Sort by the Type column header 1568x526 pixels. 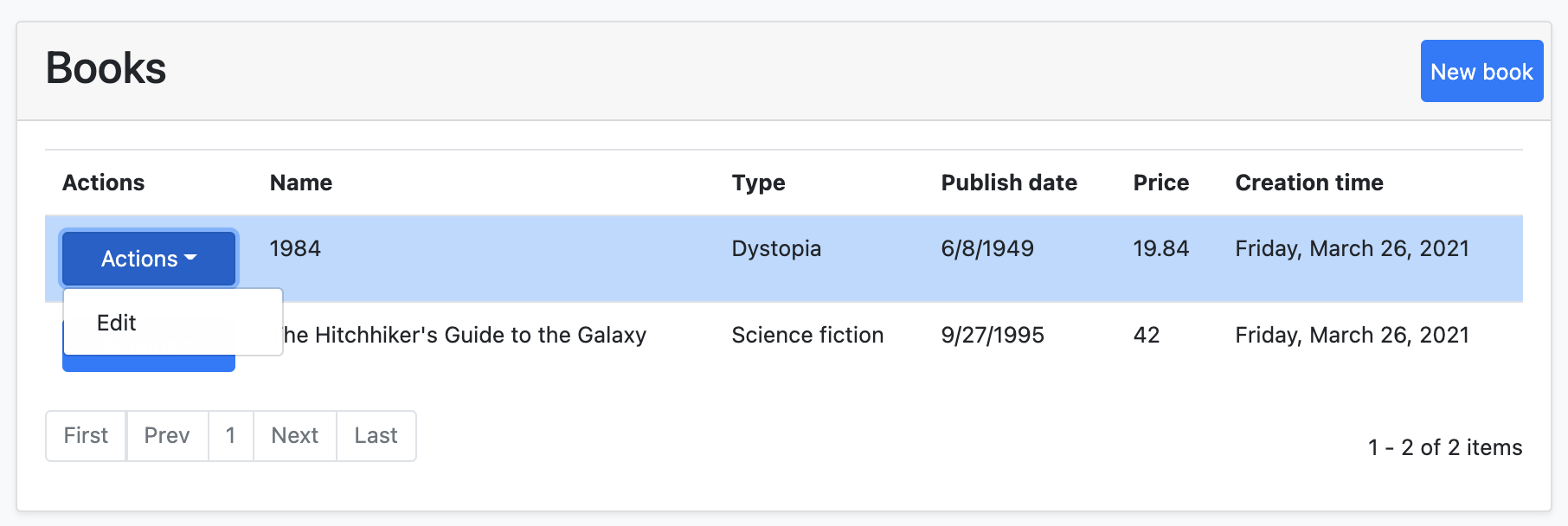click(x=758, y=183)
